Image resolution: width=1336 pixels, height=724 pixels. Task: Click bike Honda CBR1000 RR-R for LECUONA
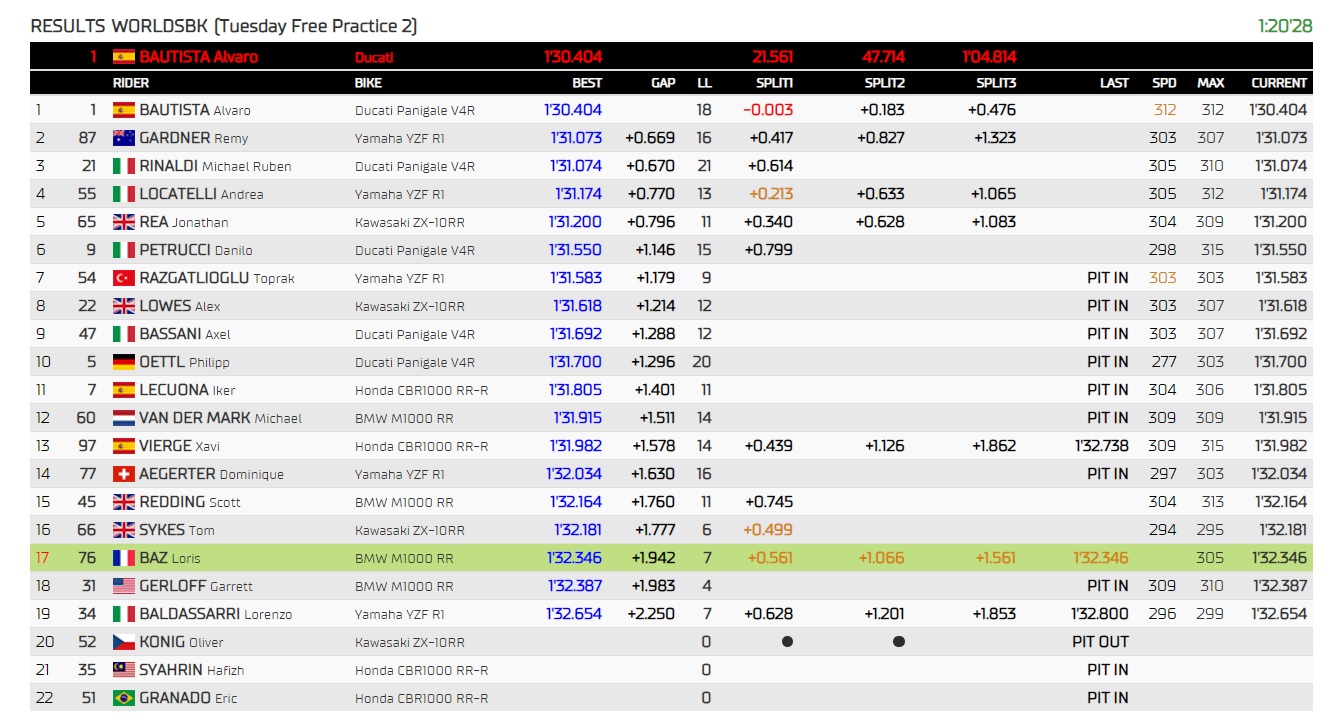(422, 390)
